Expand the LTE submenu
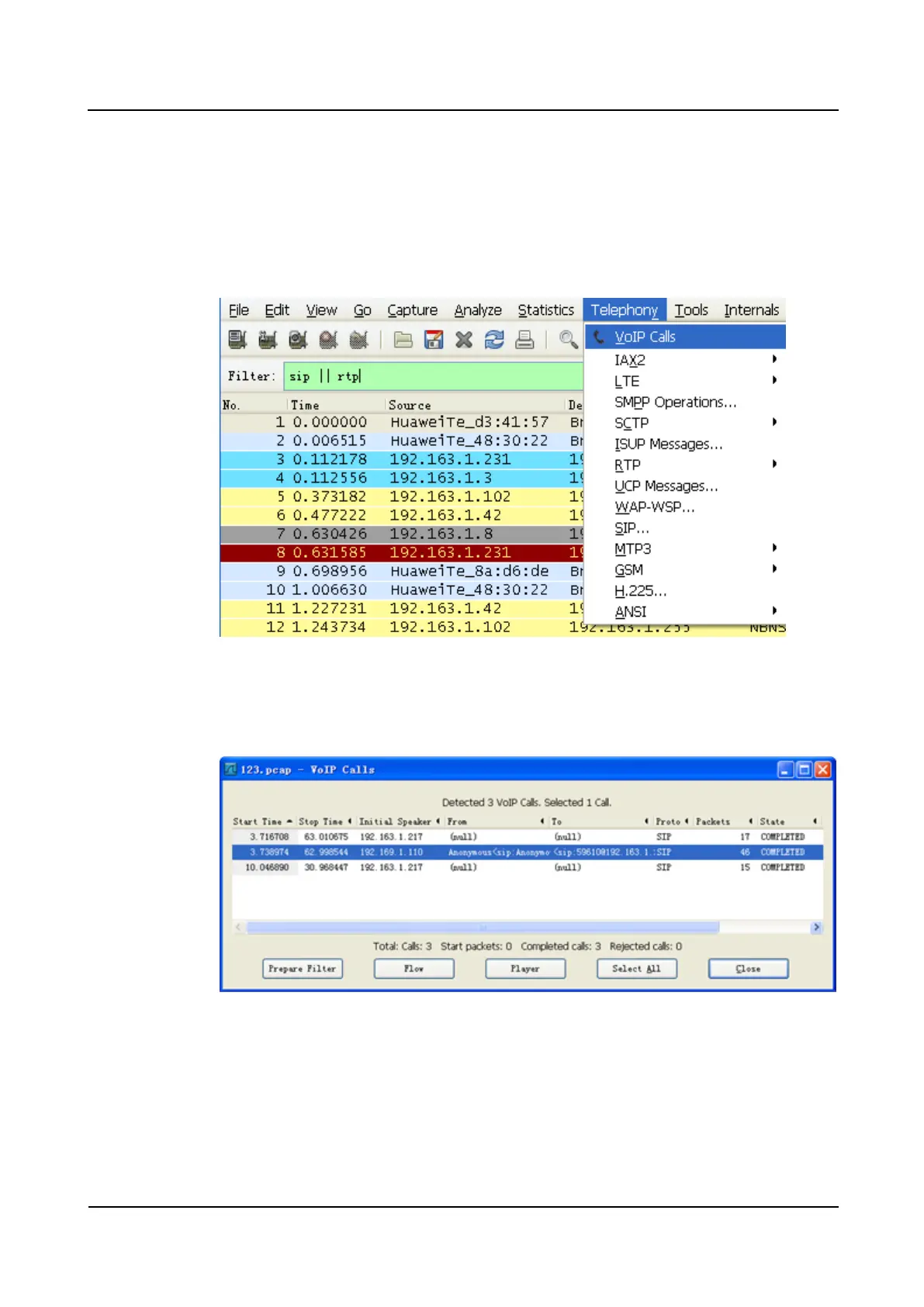This screenshot has height=1307, width=924. pyautogui.click(x=686, y=381)
